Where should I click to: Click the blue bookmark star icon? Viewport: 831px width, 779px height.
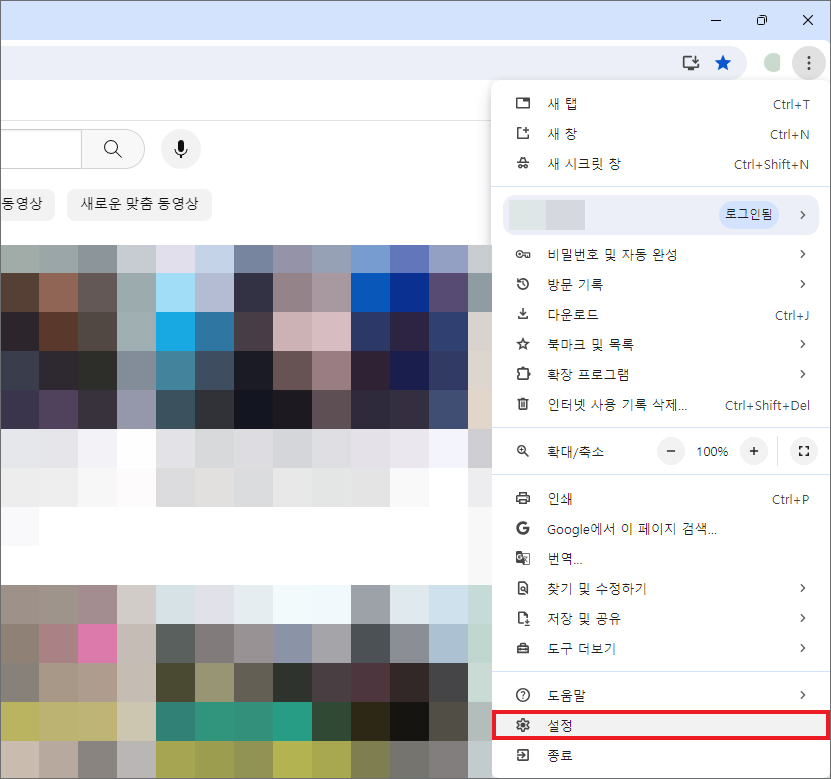723,63
